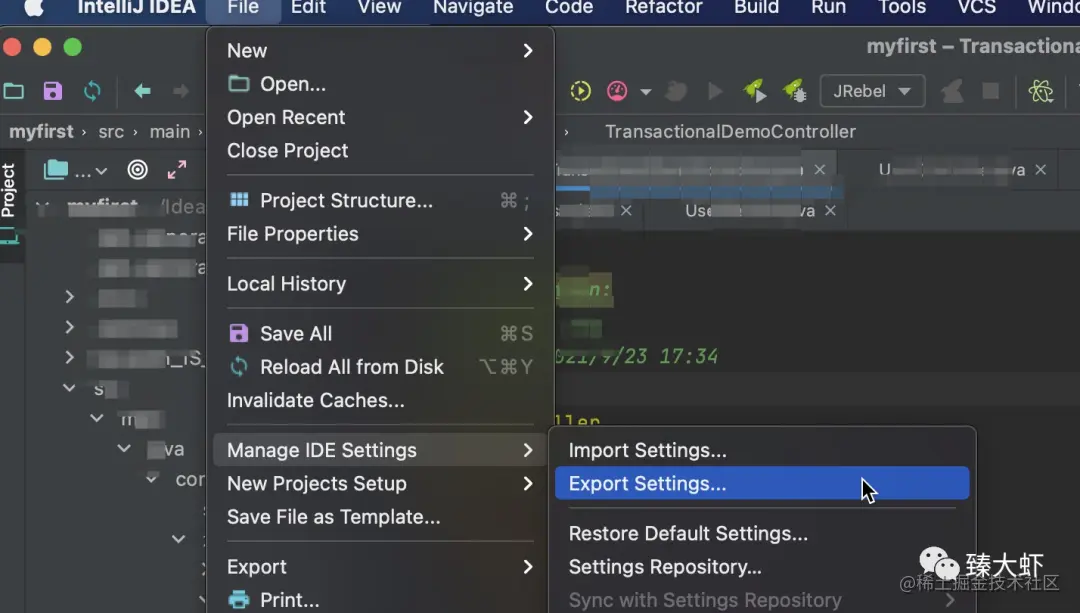Expand New Projects Setup submenu
Image resolution: width=1080 pixels, height=613 pixels.
click(380, 484)
